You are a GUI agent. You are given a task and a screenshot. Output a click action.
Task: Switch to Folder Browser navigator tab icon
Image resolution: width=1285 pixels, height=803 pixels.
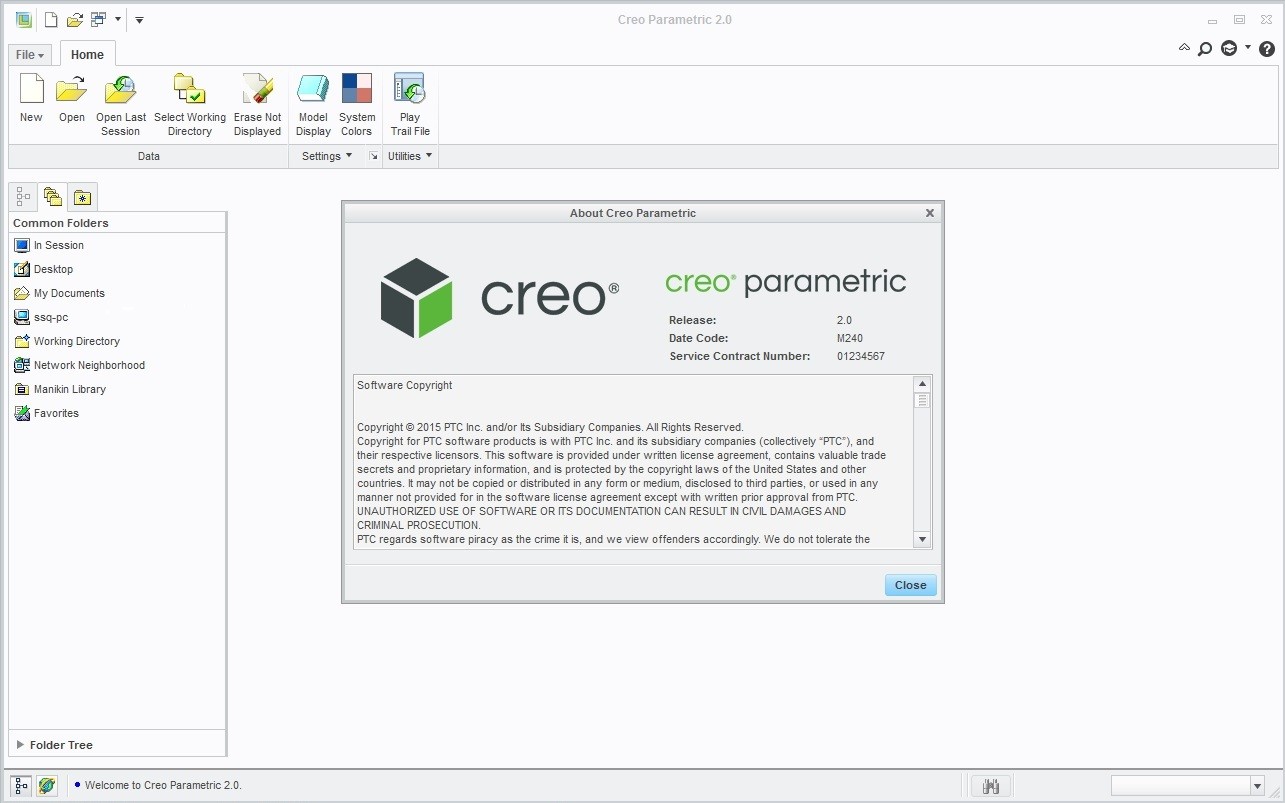(x=53, y=196)
